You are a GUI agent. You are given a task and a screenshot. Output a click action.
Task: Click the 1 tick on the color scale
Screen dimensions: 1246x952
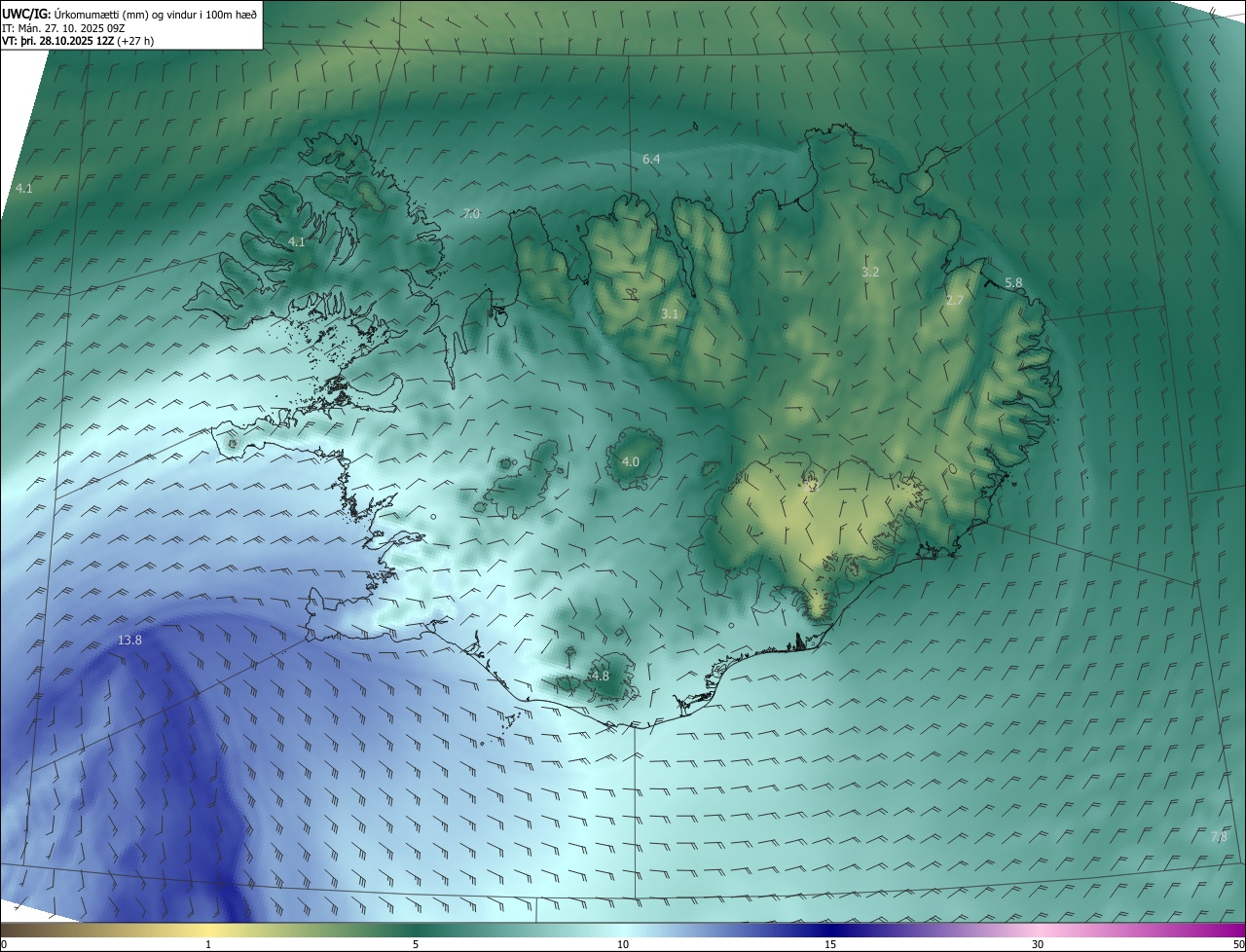[x=208, y=945]
